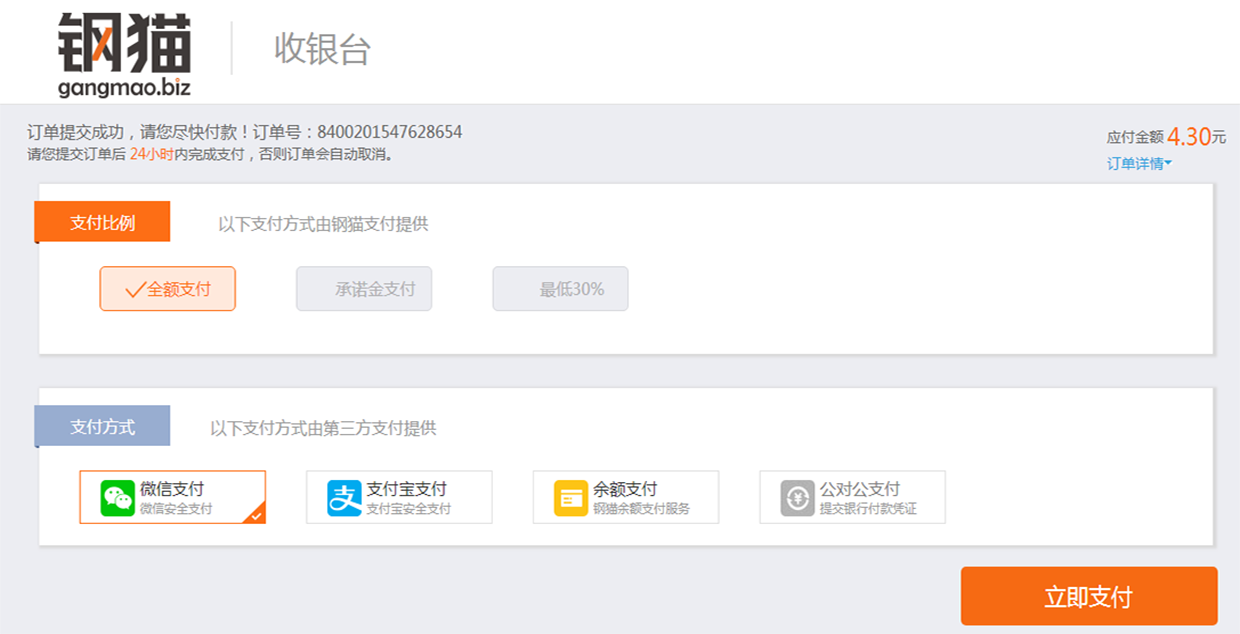Click the yellow 余额支付 card icon
The image size is (1240, 634).
pyautogui.click(x=571, y=498)
